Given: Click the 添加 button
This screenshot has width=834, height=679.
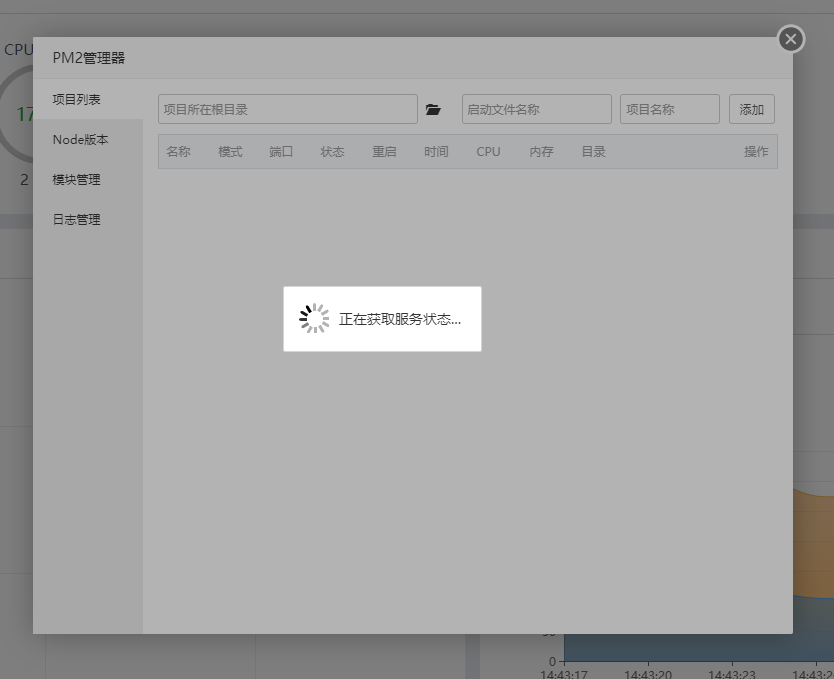Looking at the screenshot, I should (752, 110).
